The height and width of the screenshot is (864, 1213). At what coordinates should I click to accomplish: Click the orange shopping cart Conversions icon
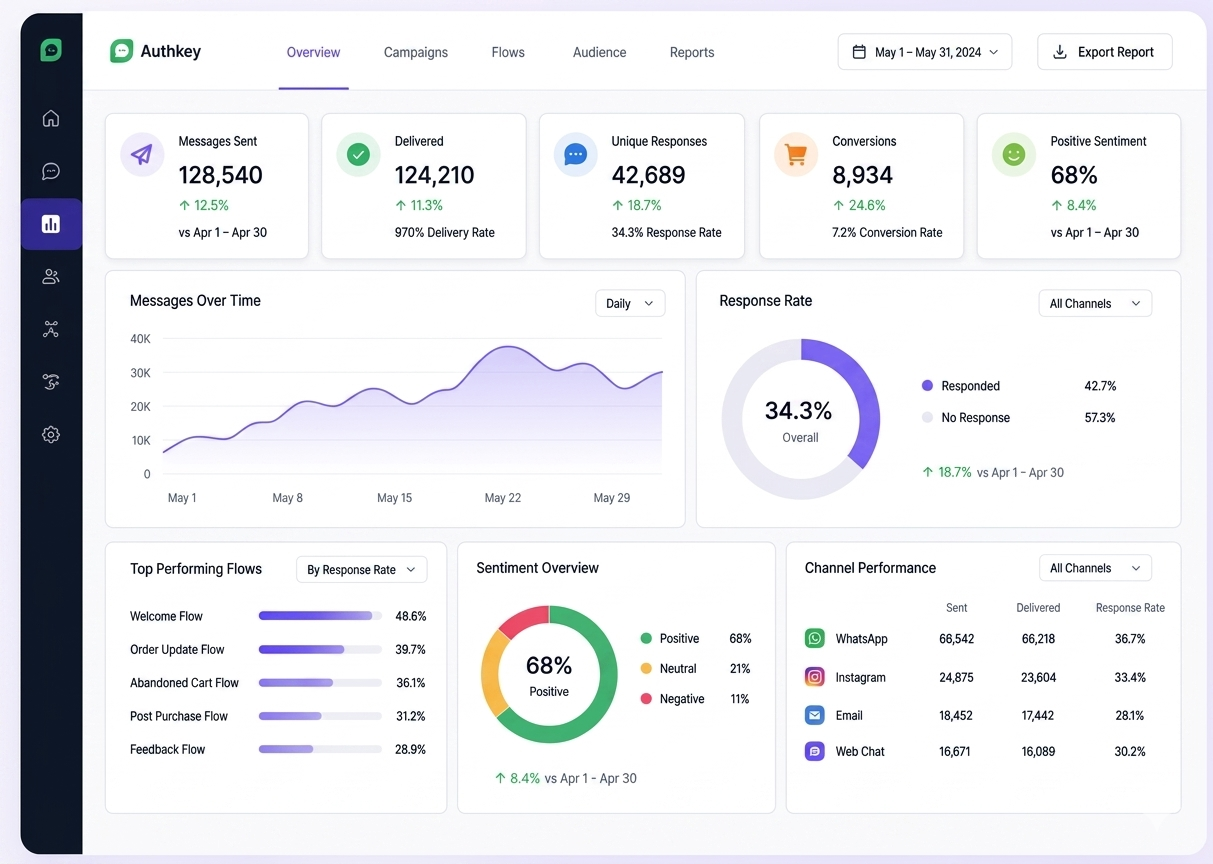(796, 155)
